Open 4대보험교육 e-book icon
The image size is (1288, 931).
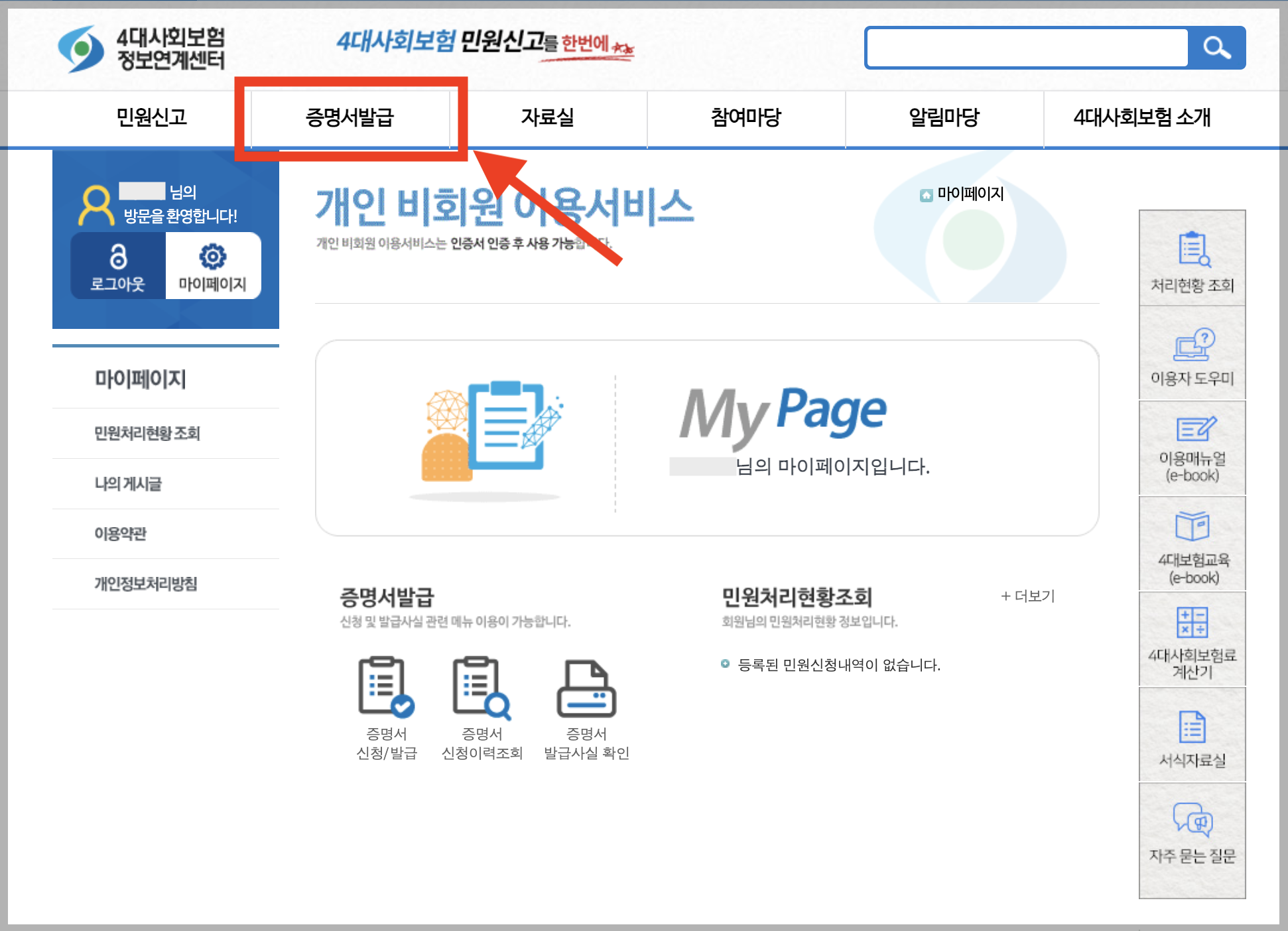pyautogui.click(x=1192, y=527)
